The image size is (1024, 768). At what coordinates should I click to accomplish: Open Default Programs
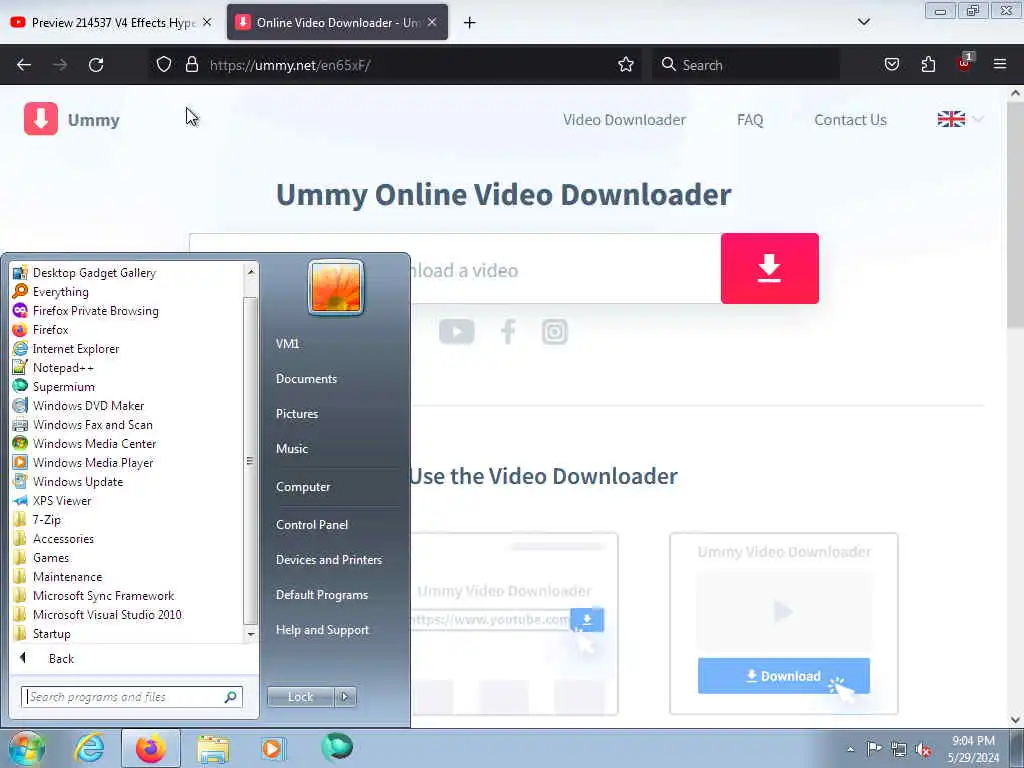(321, 595)
